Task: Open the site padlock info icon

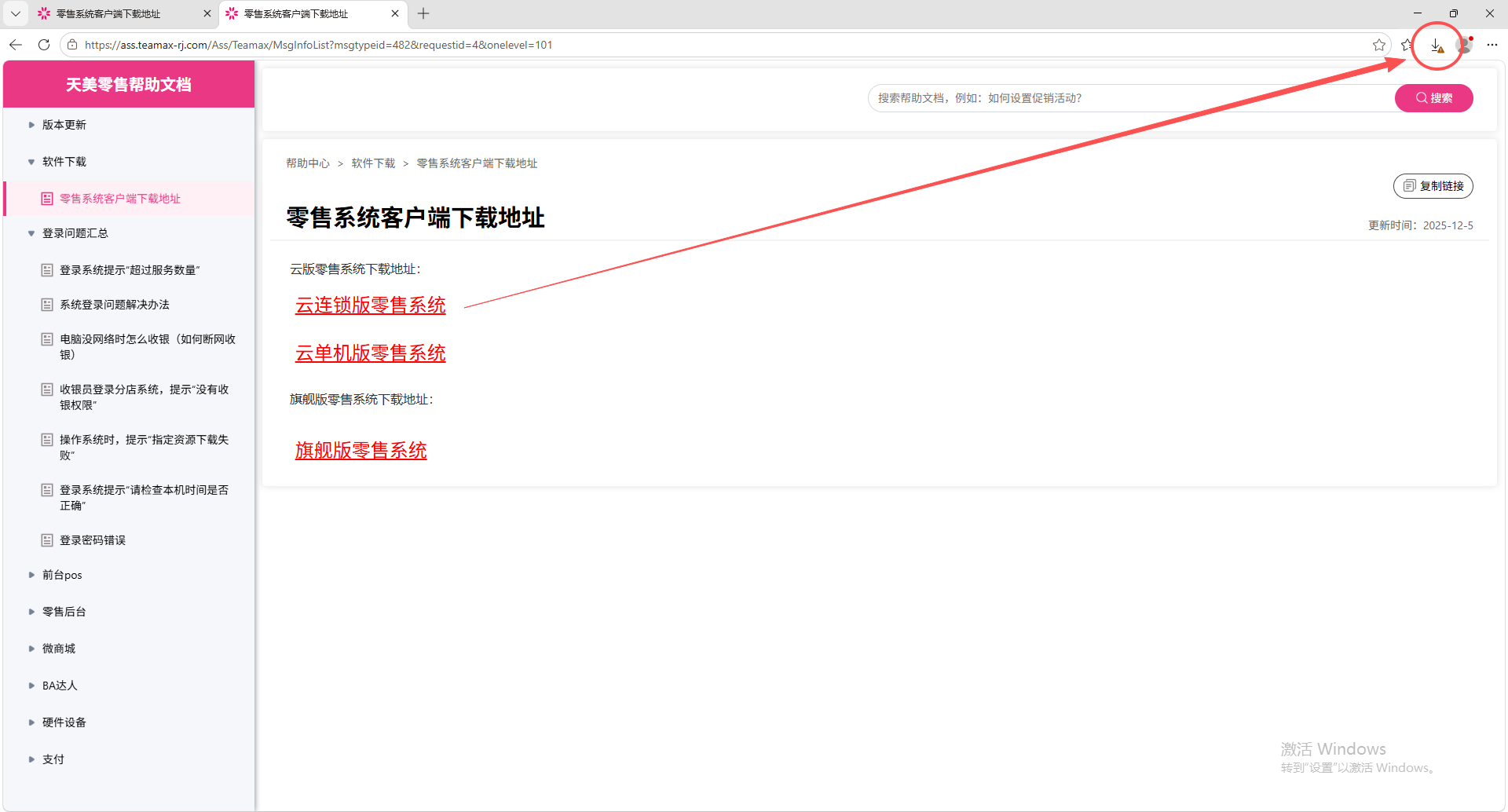Action: click(72, 45)
